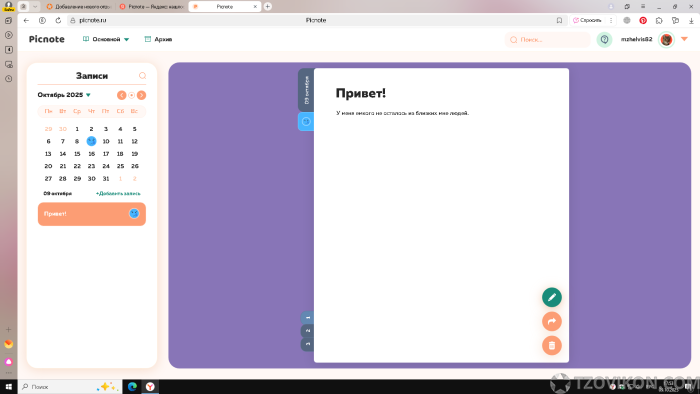The width and height of the screenshot is (700, 394).
Task: Open the help question mark icon
Action: click(604, 39)
